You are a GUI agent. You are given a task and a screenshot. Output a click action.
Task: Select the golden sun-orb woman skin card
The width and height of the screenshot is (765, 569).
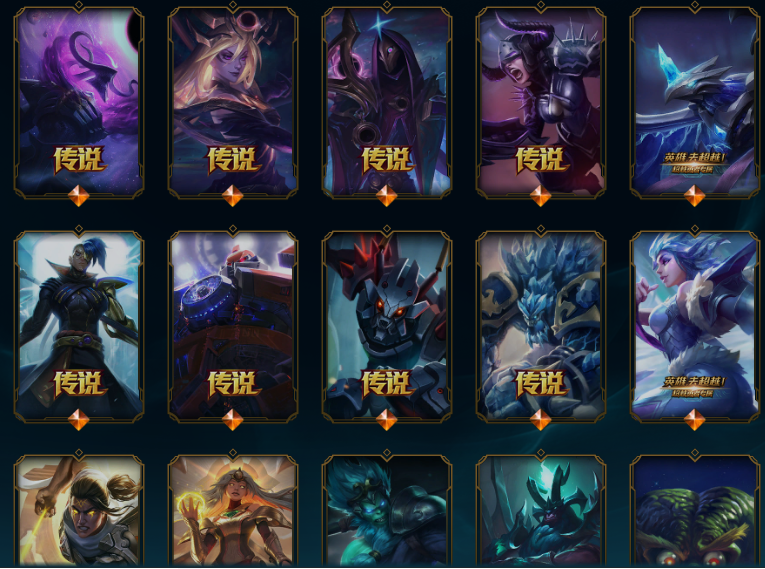233,510
